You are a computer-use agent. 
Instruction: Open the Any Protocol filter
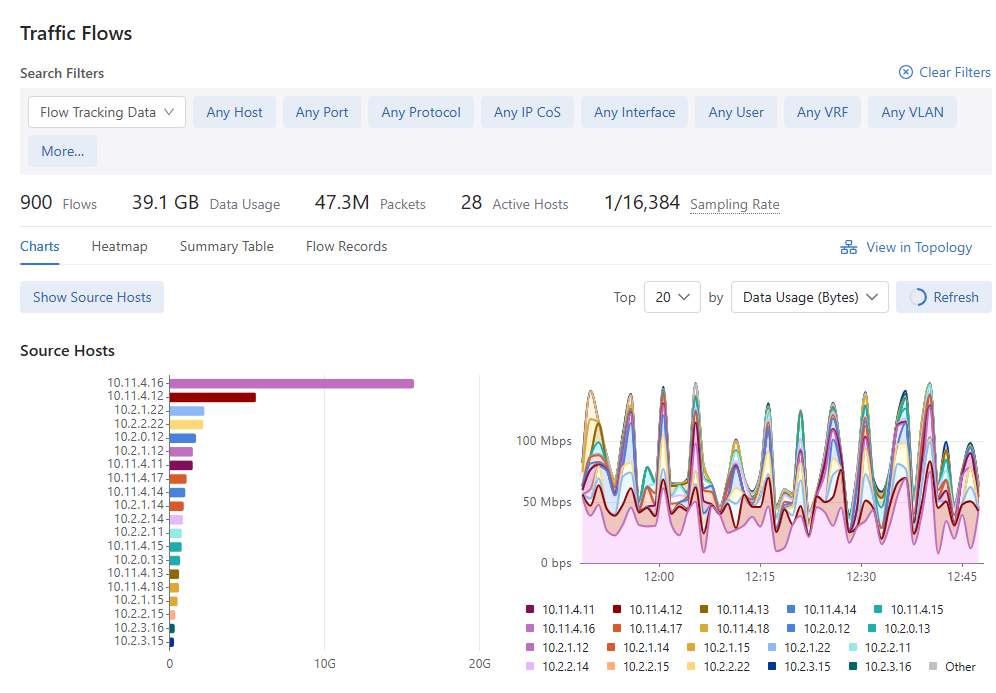(421, 112)
